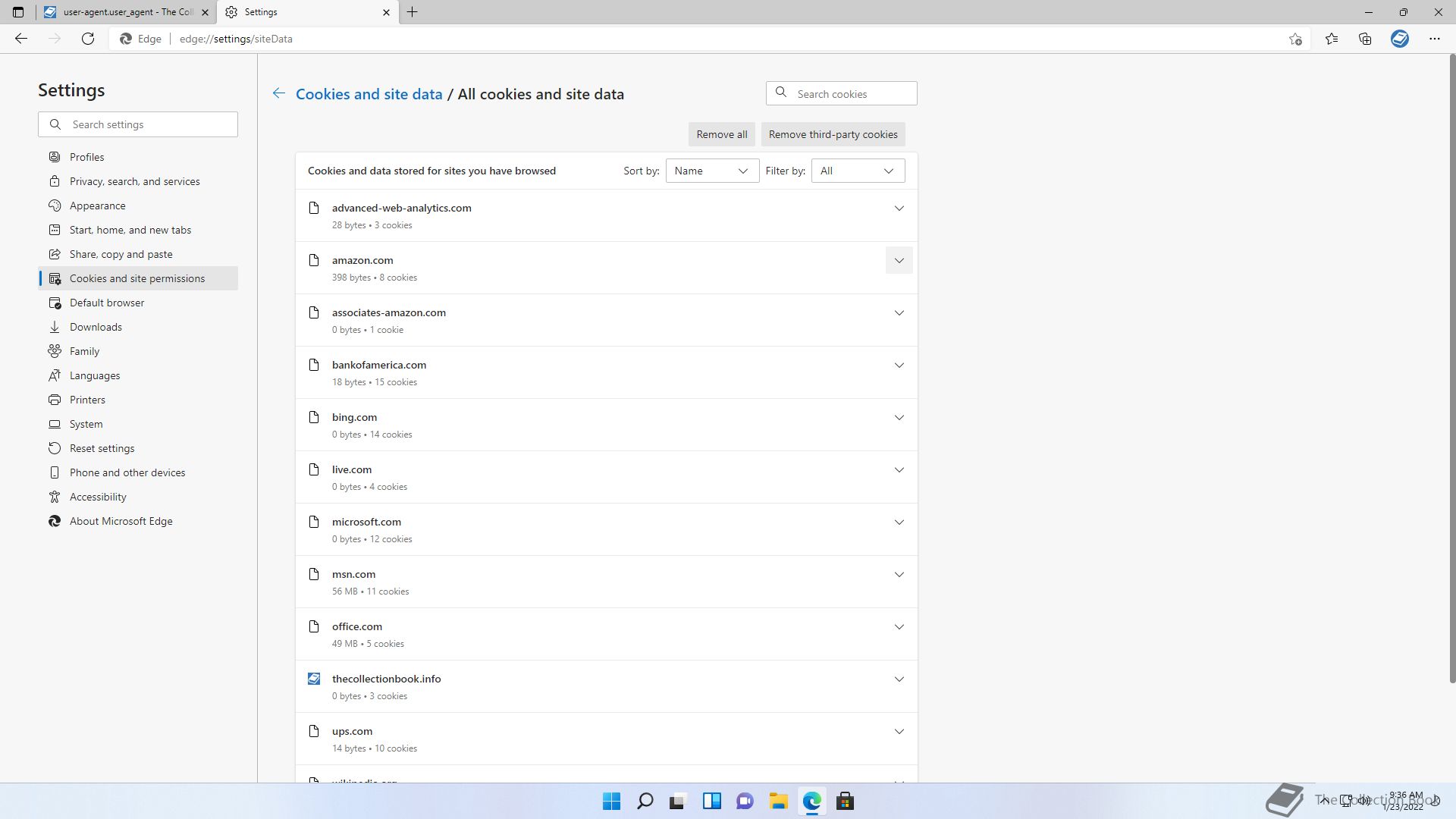This screenshot has height=819, width=1456.
Task: Click the browser back arrow
Action: pos(21,39)
